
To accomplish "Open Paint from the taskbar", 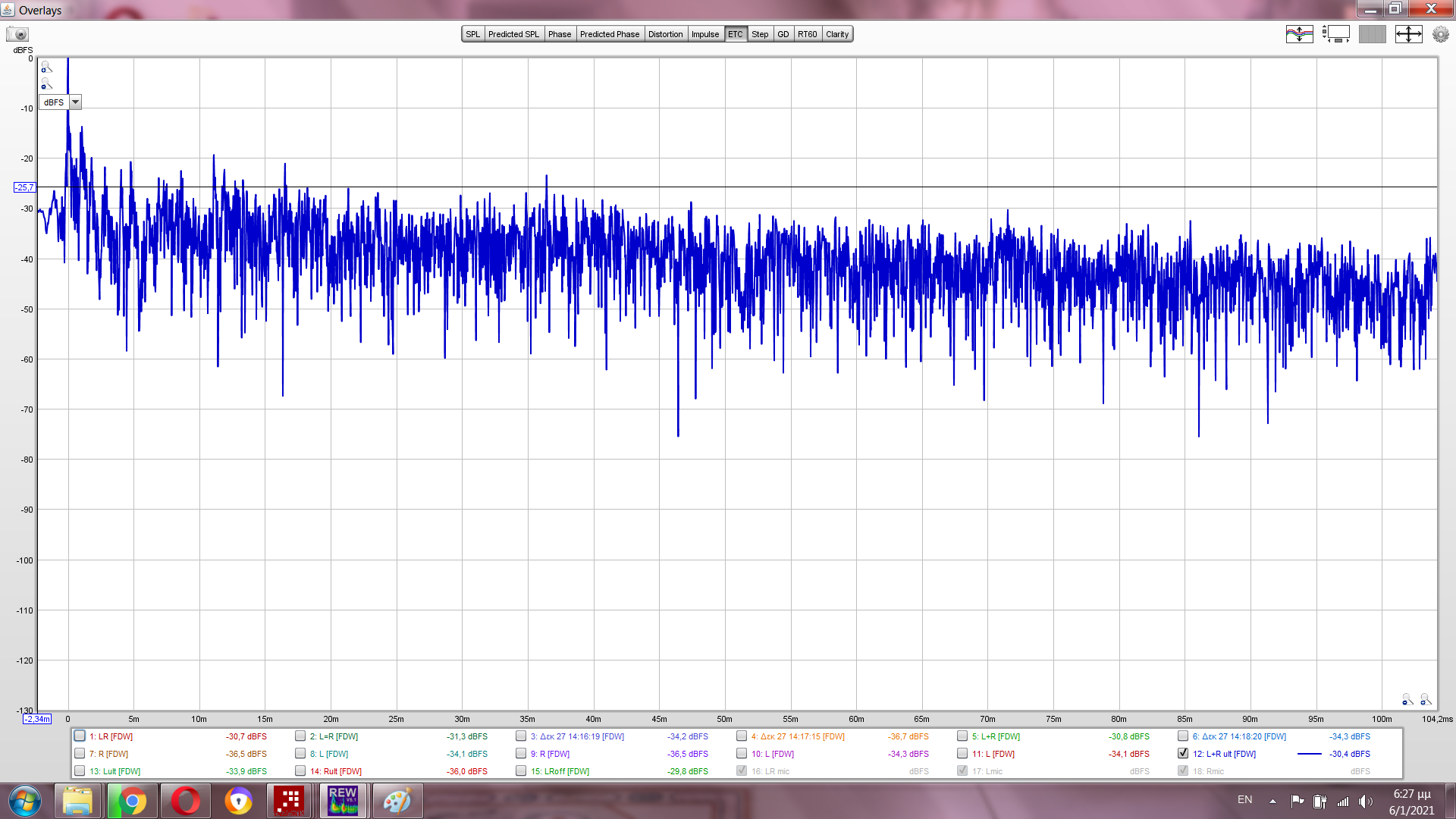I will point(397,801).
